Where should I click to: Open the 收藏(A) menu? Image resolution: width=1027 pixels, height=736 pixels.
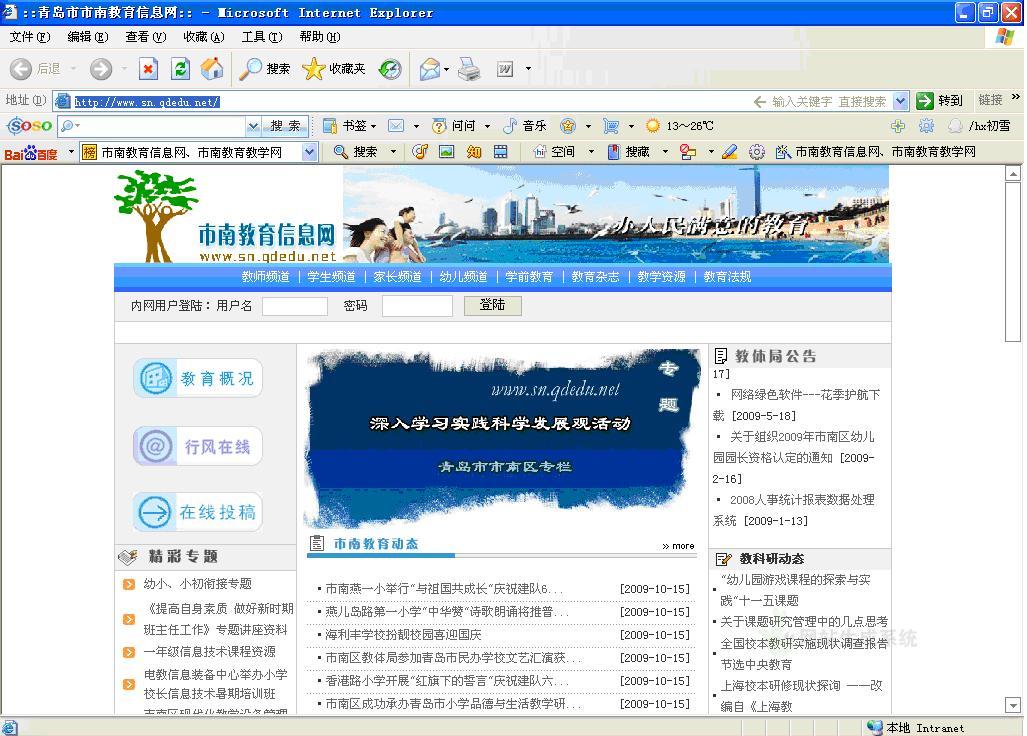coord(204,37)
